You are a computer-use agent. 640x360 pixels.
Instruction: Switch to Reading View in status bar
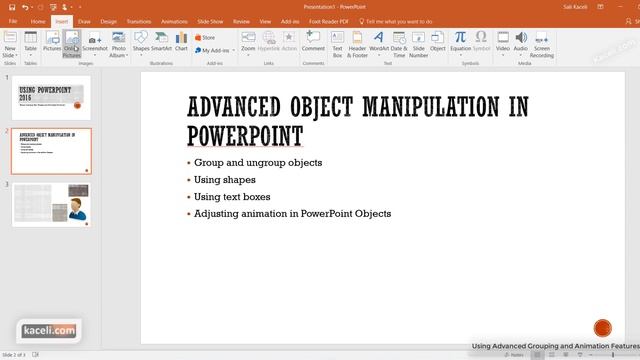click(566, 355)
